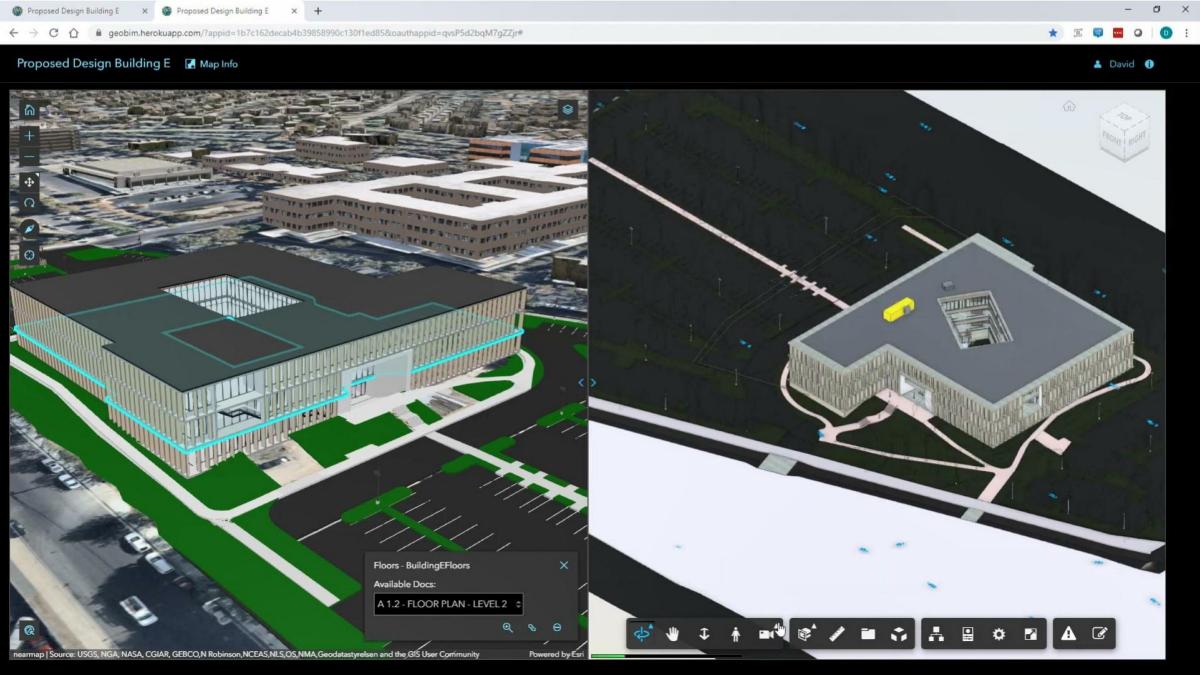Close the Floors - BuildingEFloors popup
1200x675 pixels.
[x=563, y=565]
